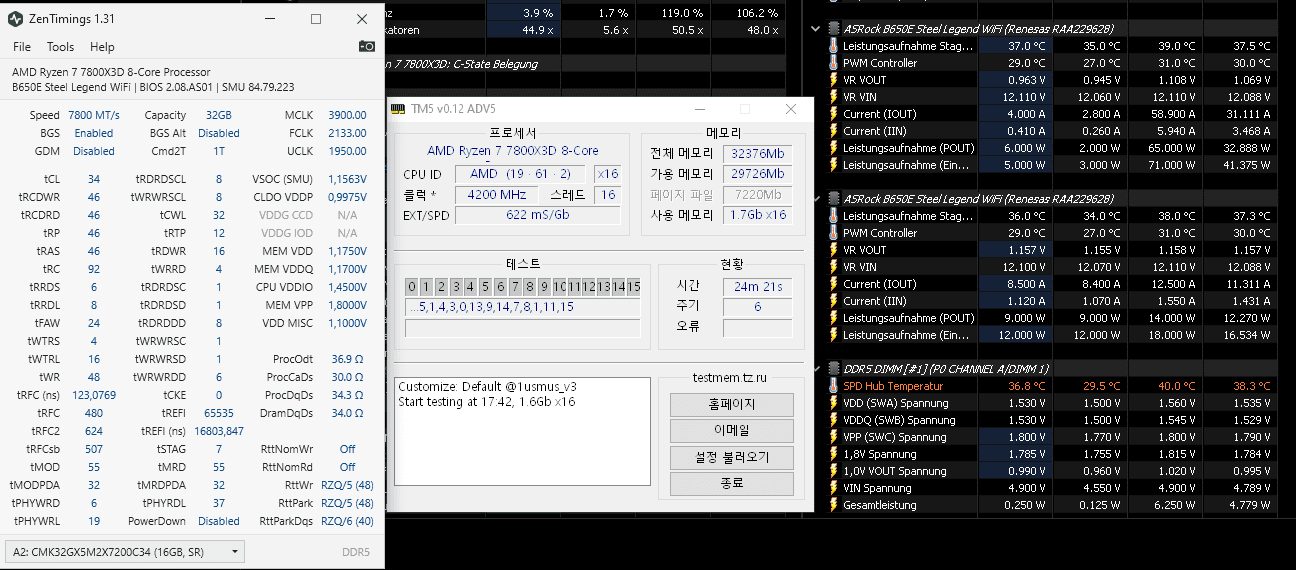Open the ZenTimings Tools menu
The width and height of the screenshot is (1296, 570).
pos(61,47)
